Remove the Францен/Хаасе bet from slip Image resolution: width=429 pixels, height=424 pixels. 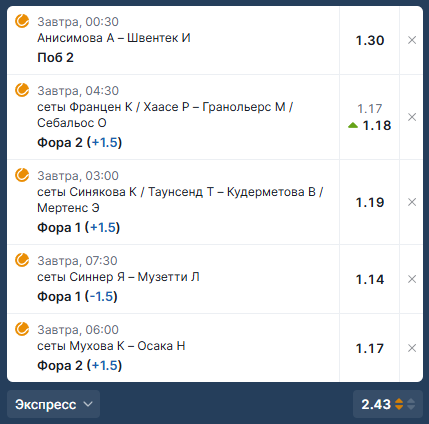(x=412, y=117)
